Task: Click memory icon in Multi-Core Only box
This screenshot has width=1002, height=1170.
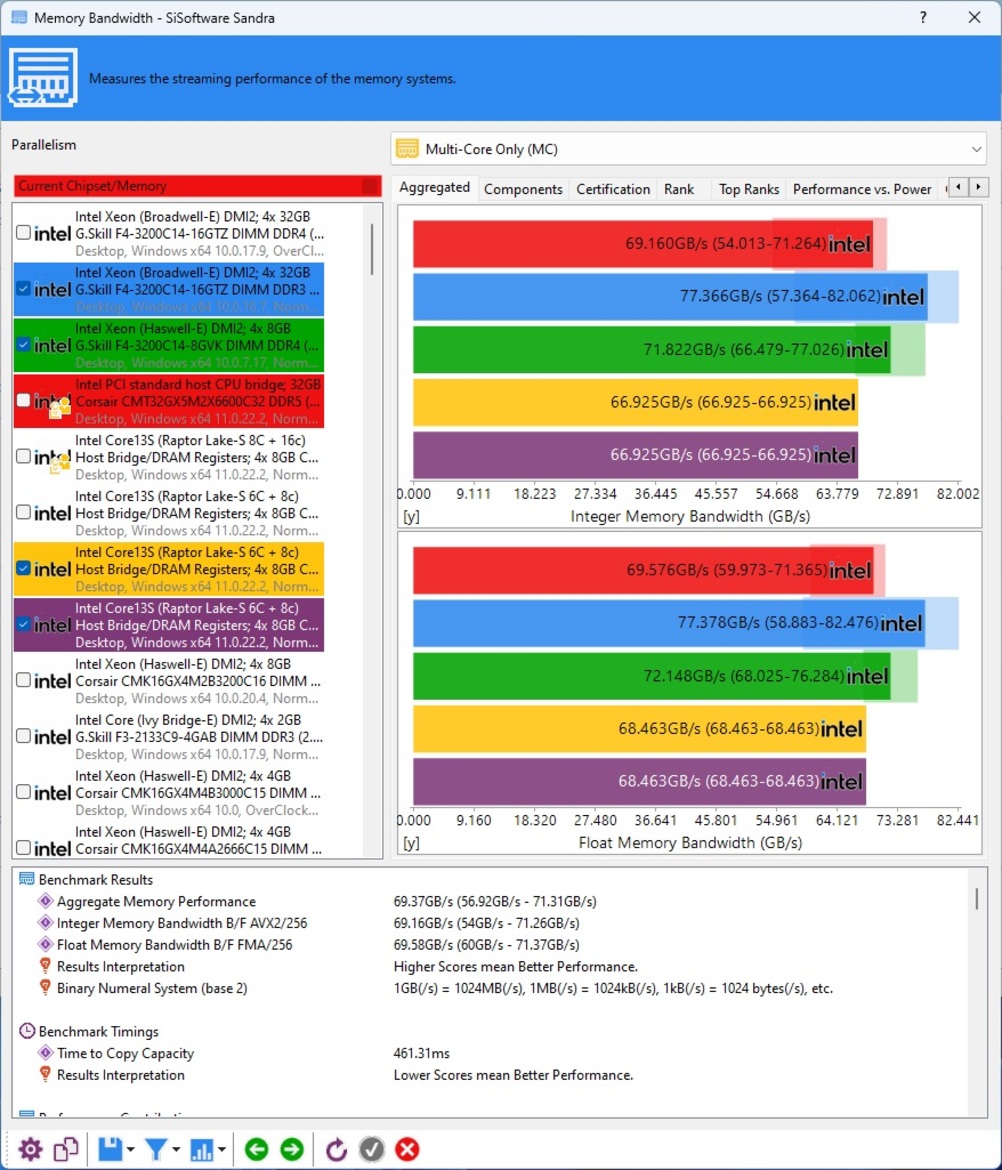Action: click(x=407, y=148)
